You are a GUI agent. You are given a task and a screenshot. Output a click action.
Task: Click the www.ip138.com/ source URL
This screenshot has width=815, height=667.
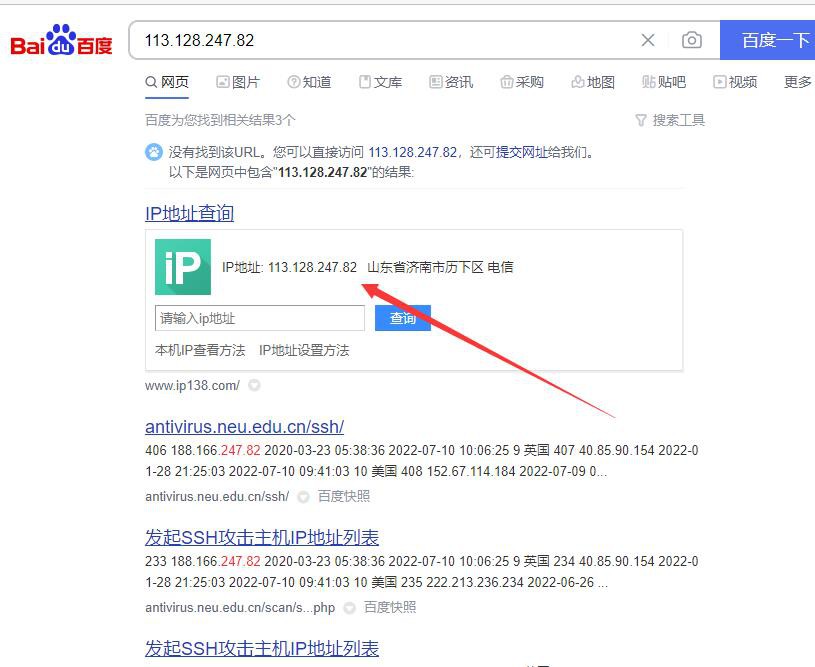point(192,385)
